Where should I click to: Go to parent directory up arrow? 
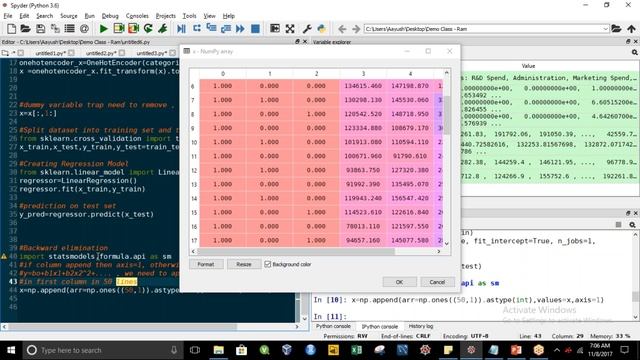click(x=631, y=29)
